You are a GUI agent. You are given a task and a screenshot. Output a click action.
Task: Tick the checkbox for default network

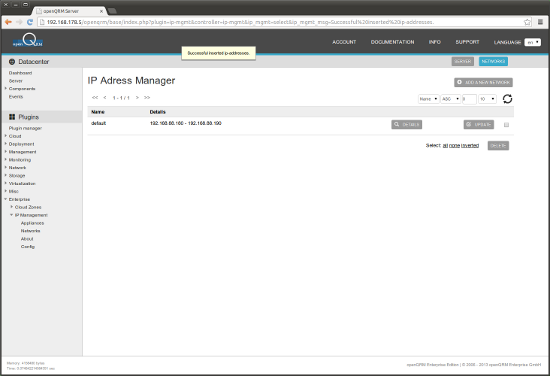(x=506, y=125)
